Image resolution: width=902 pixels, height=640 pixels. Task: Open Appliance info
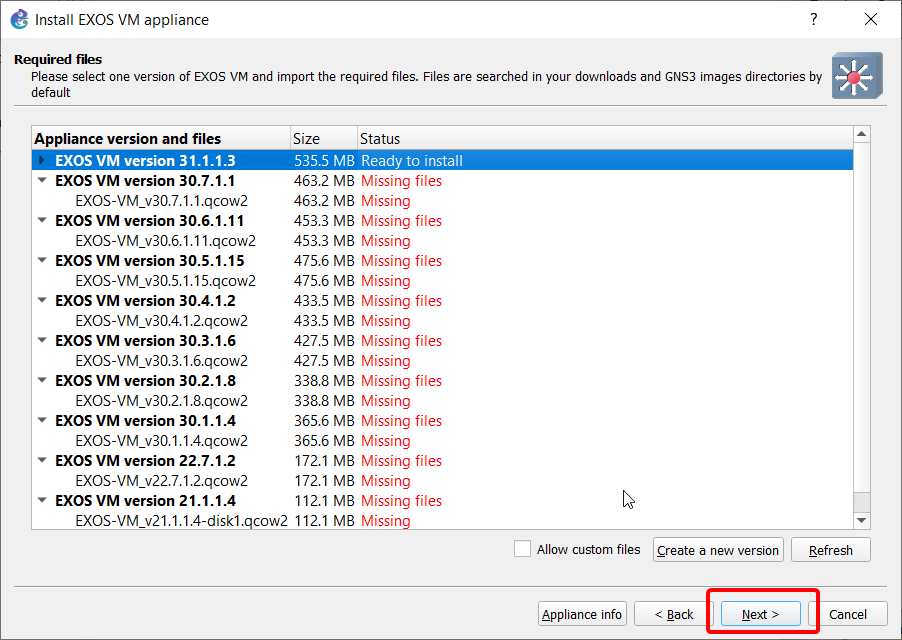pyautogui.click(x=582, y=614)
